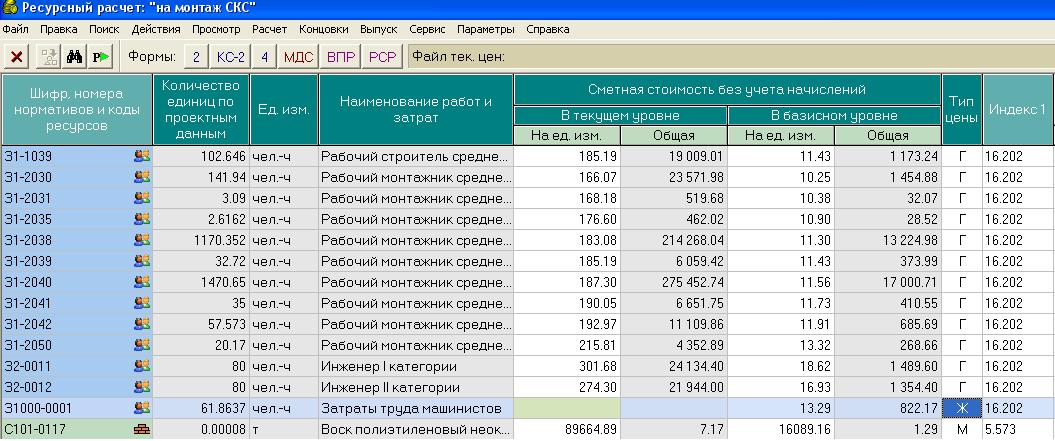Click the unit price 89664.89
The width and height of the screenshot is (1055, 441).
567,429
